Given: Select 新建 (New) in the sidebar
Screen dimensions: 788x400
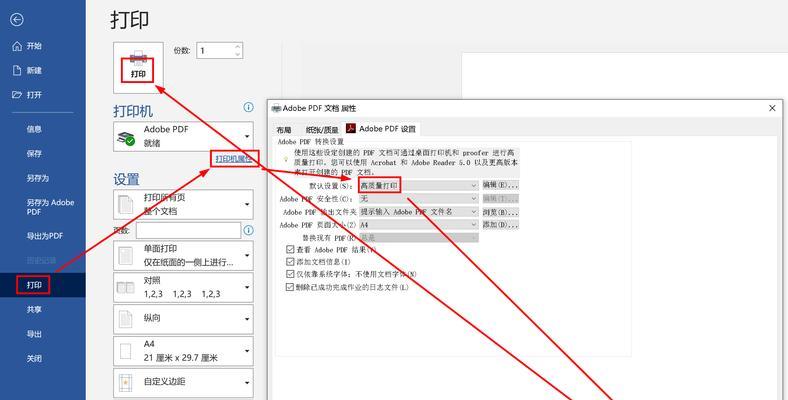Looking at the screenshot, I should coord(27,70).
